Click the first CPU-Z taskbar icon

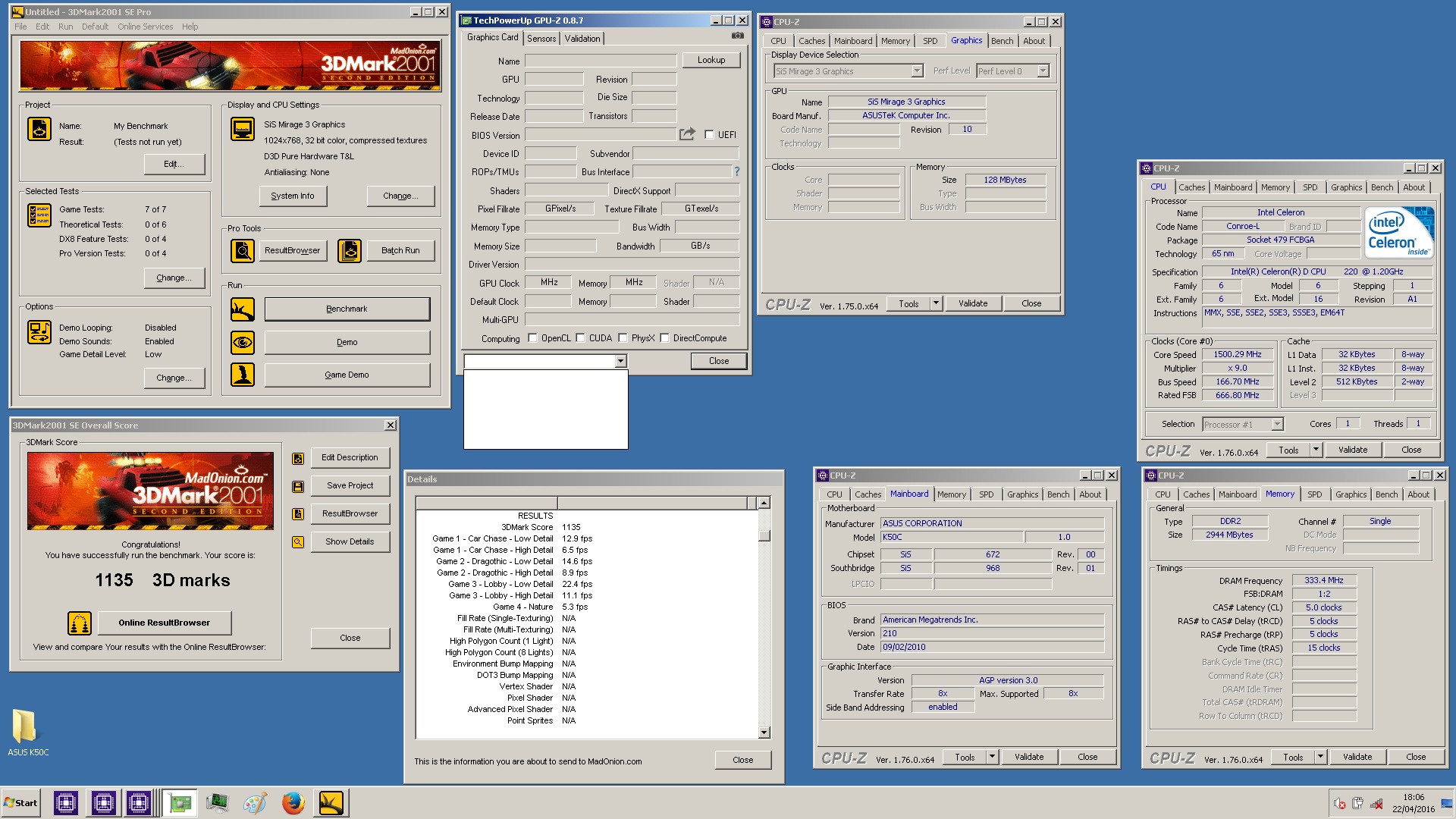66,802
